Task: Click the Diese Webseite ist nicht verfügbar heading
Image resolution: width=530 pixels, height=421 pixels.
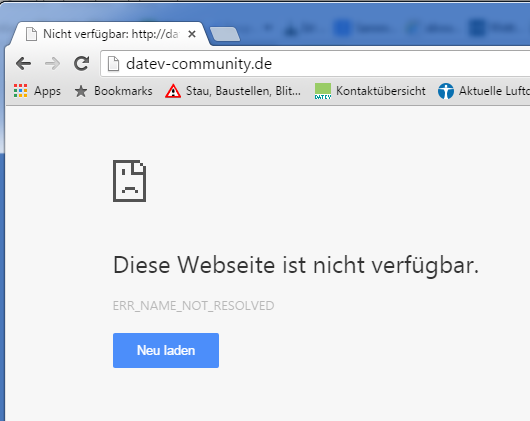Action: (x=296, y=265)
